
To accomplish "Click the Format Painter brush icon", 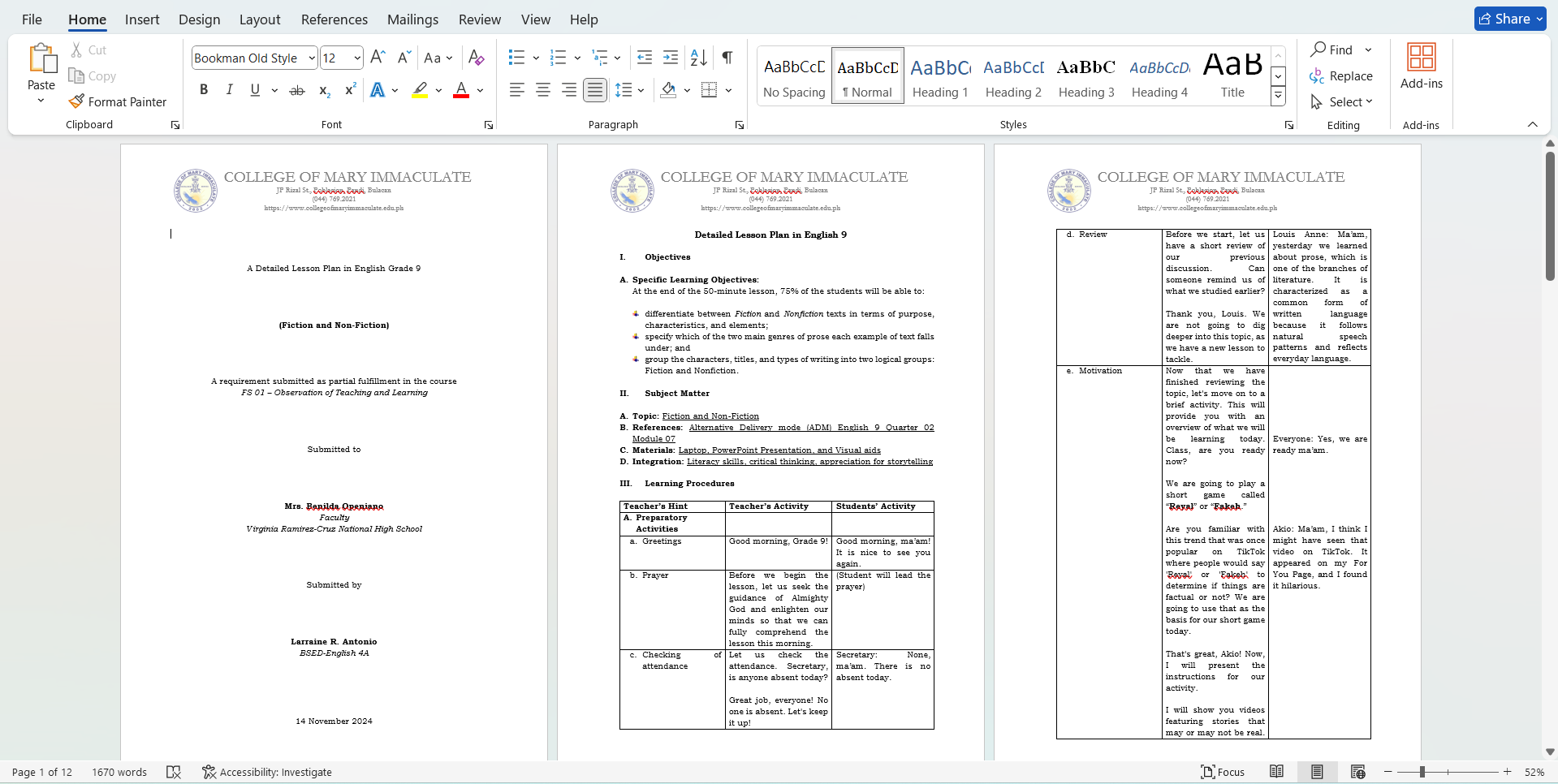I will (76, 101).
